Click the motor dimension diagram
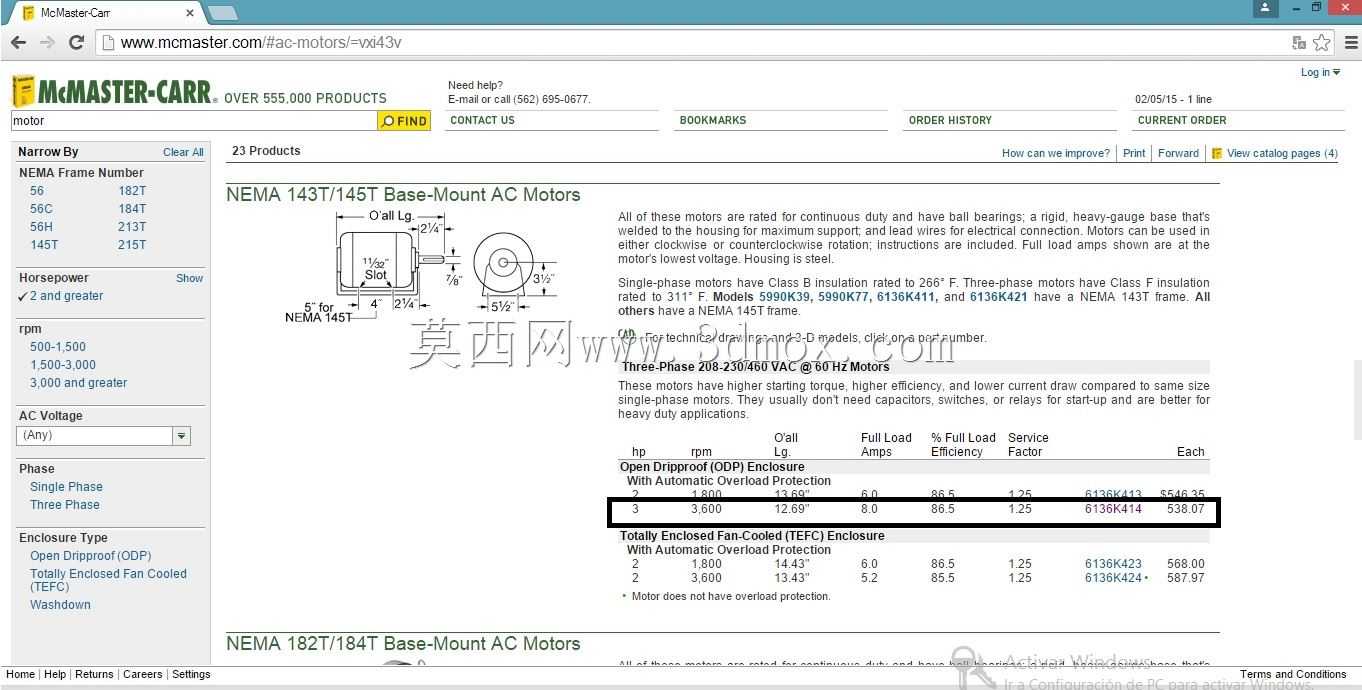Viewport: 1362px width, 690px height. tap(420, 265)
